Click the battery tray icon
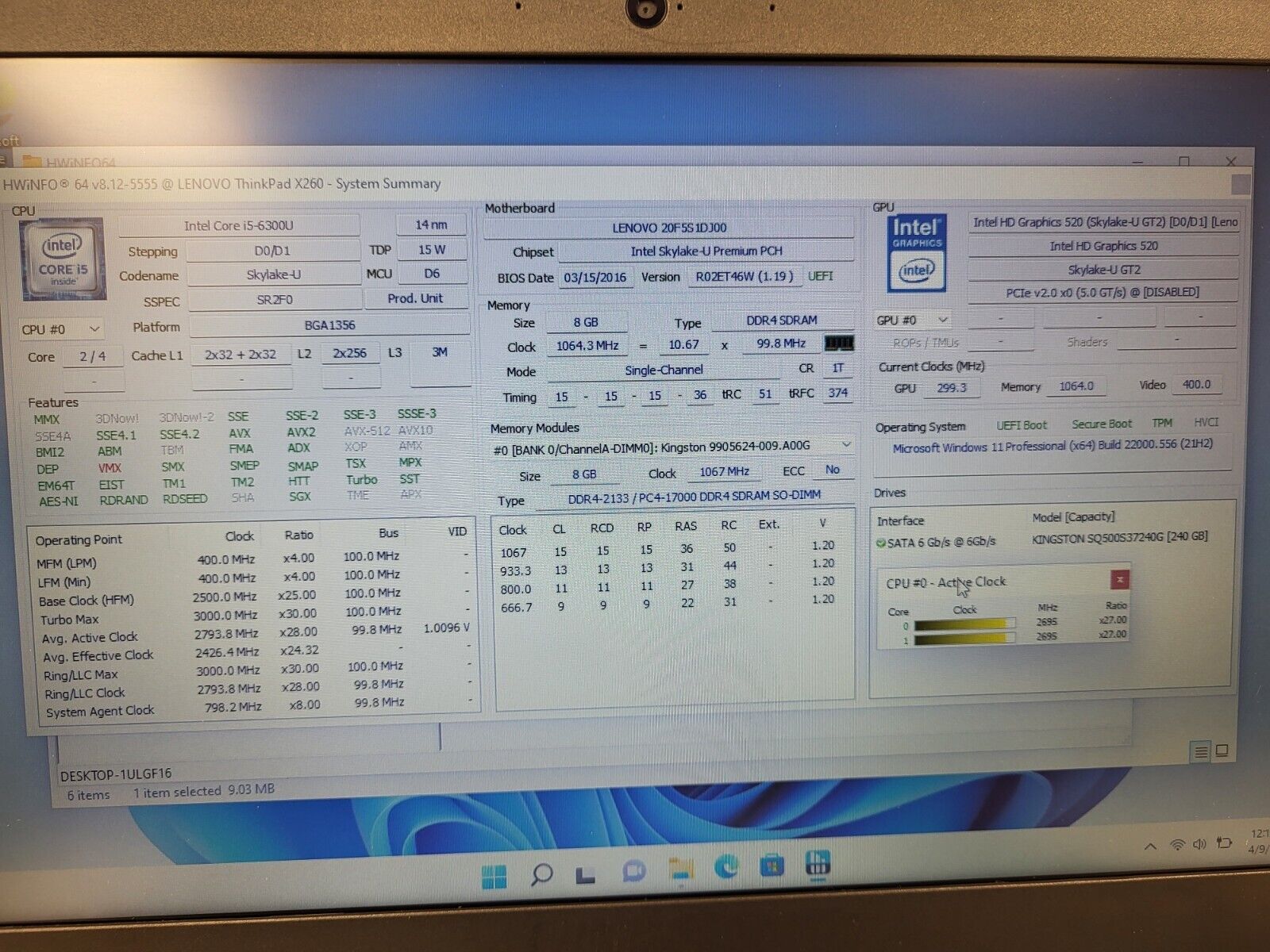1270x952 pixels. (1223, 843)
